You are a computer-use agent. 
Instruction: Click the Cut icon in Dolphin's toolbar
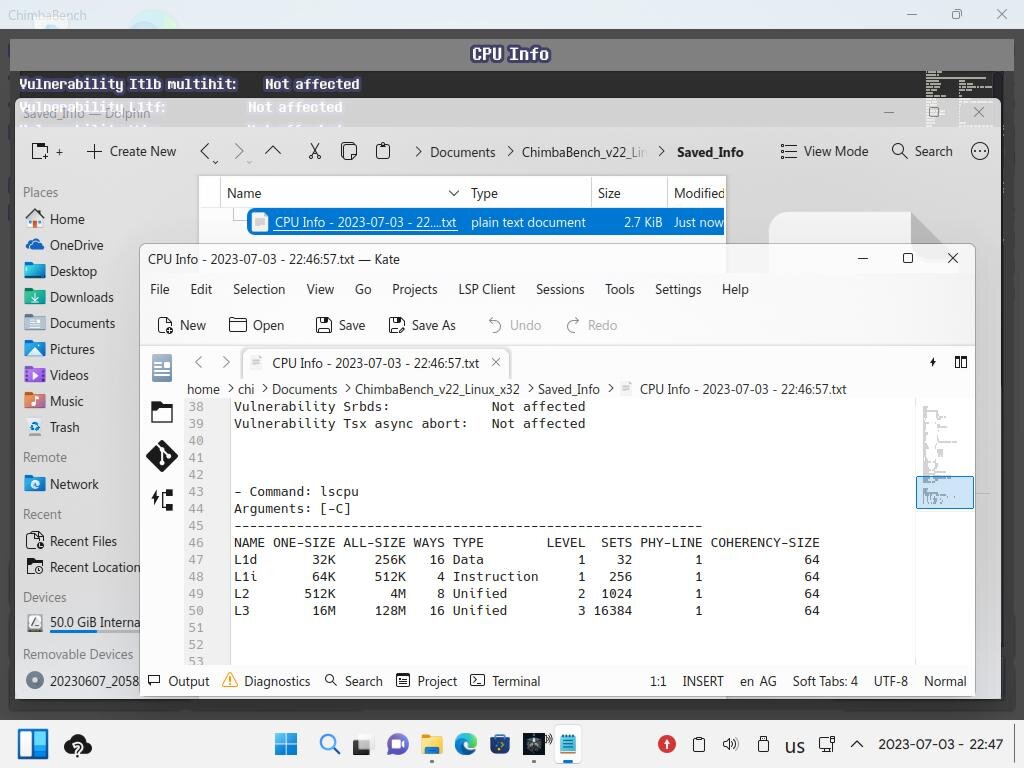(314, 151)
